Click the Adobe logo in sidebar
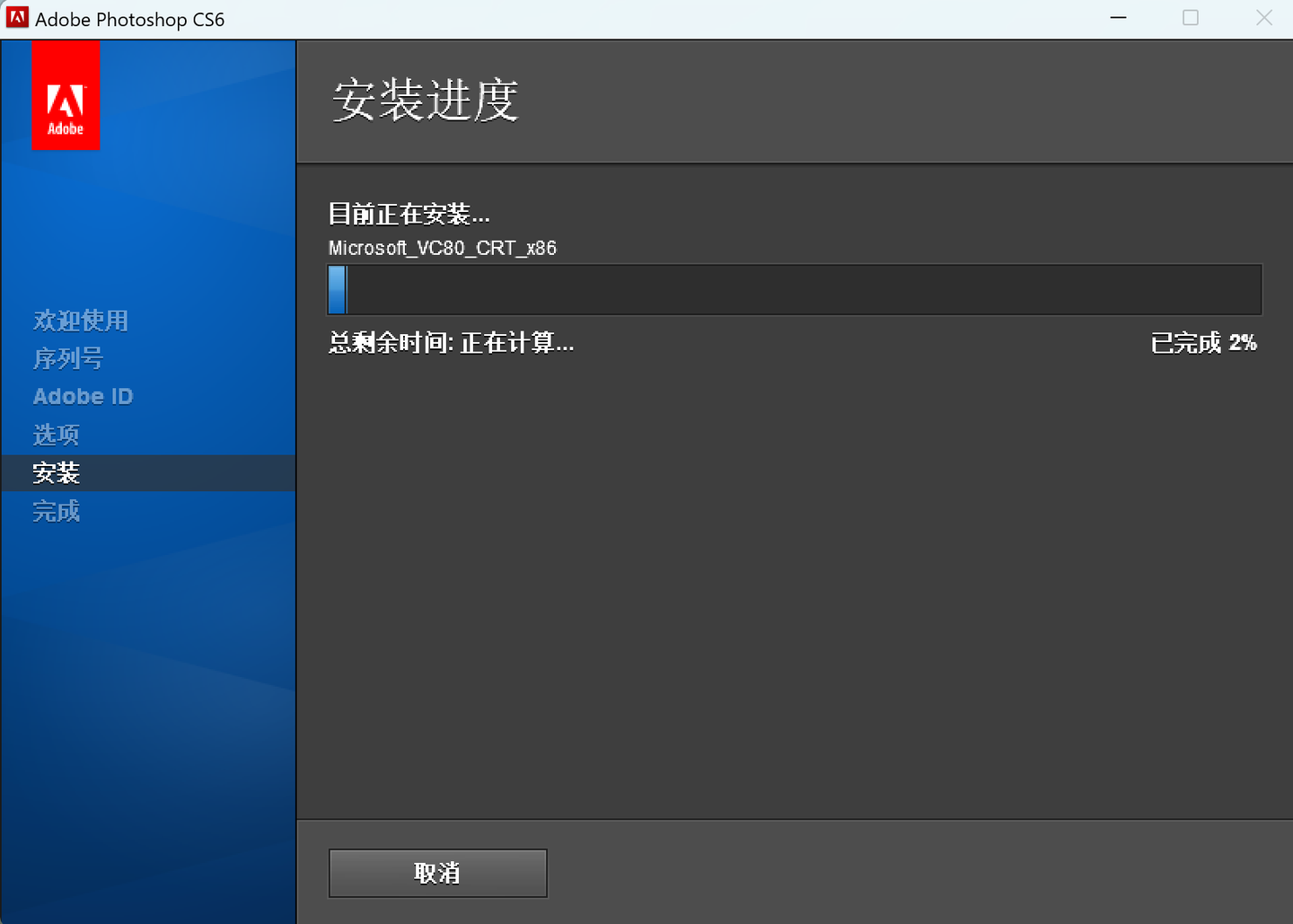 click(x=66, y=95)
